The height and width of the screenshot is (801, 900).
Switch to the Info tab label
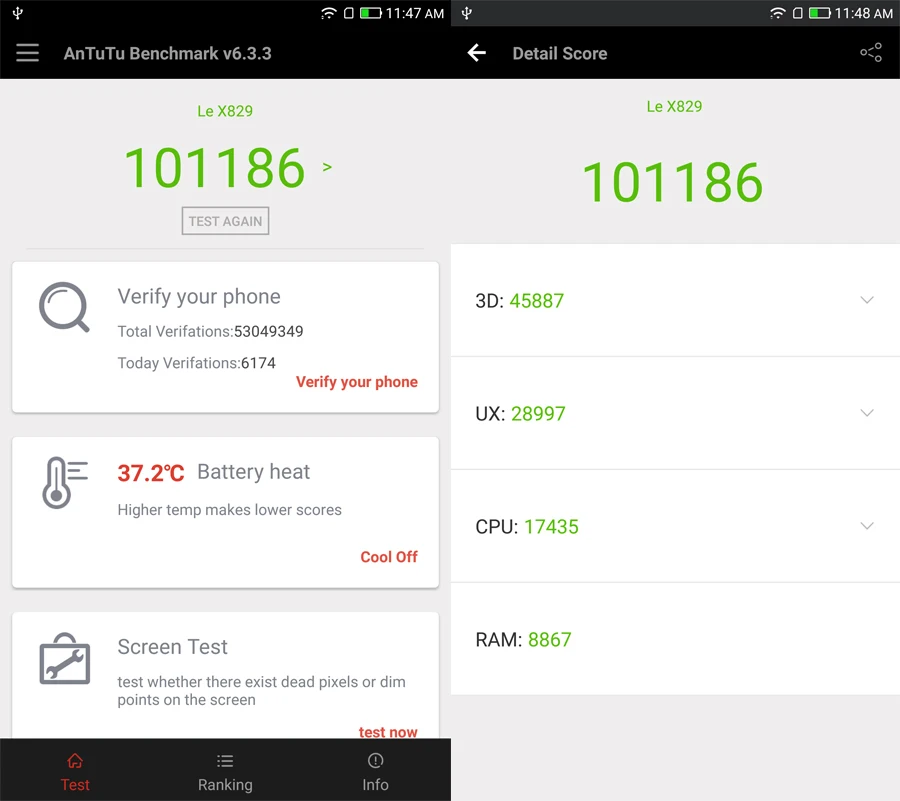[x=375, y=784]
